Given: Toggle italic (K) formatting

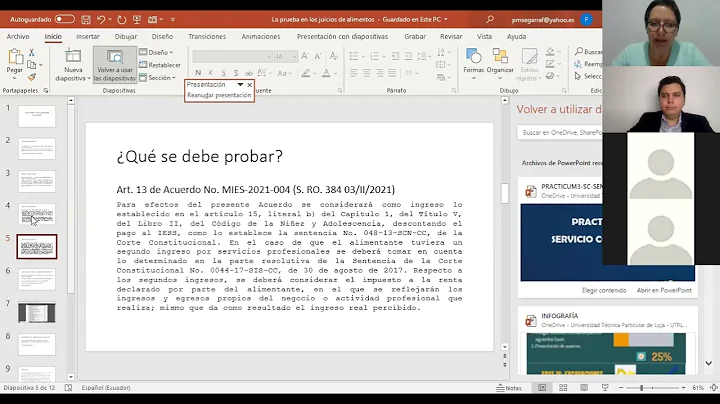Looking at the screenshot, I should (211, 73).
